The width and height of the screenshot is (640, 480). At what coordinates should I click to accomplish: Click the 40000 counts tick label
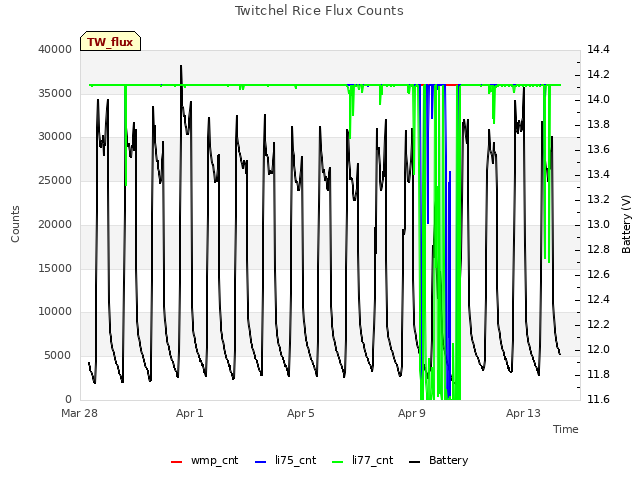coord(55,49)
